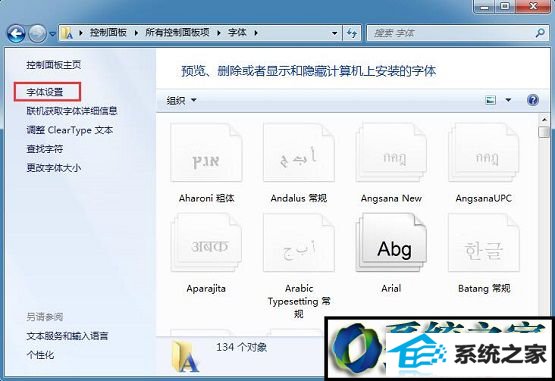
Task: Open the view options dropdown arrow
Action: [x=508, y=100]
